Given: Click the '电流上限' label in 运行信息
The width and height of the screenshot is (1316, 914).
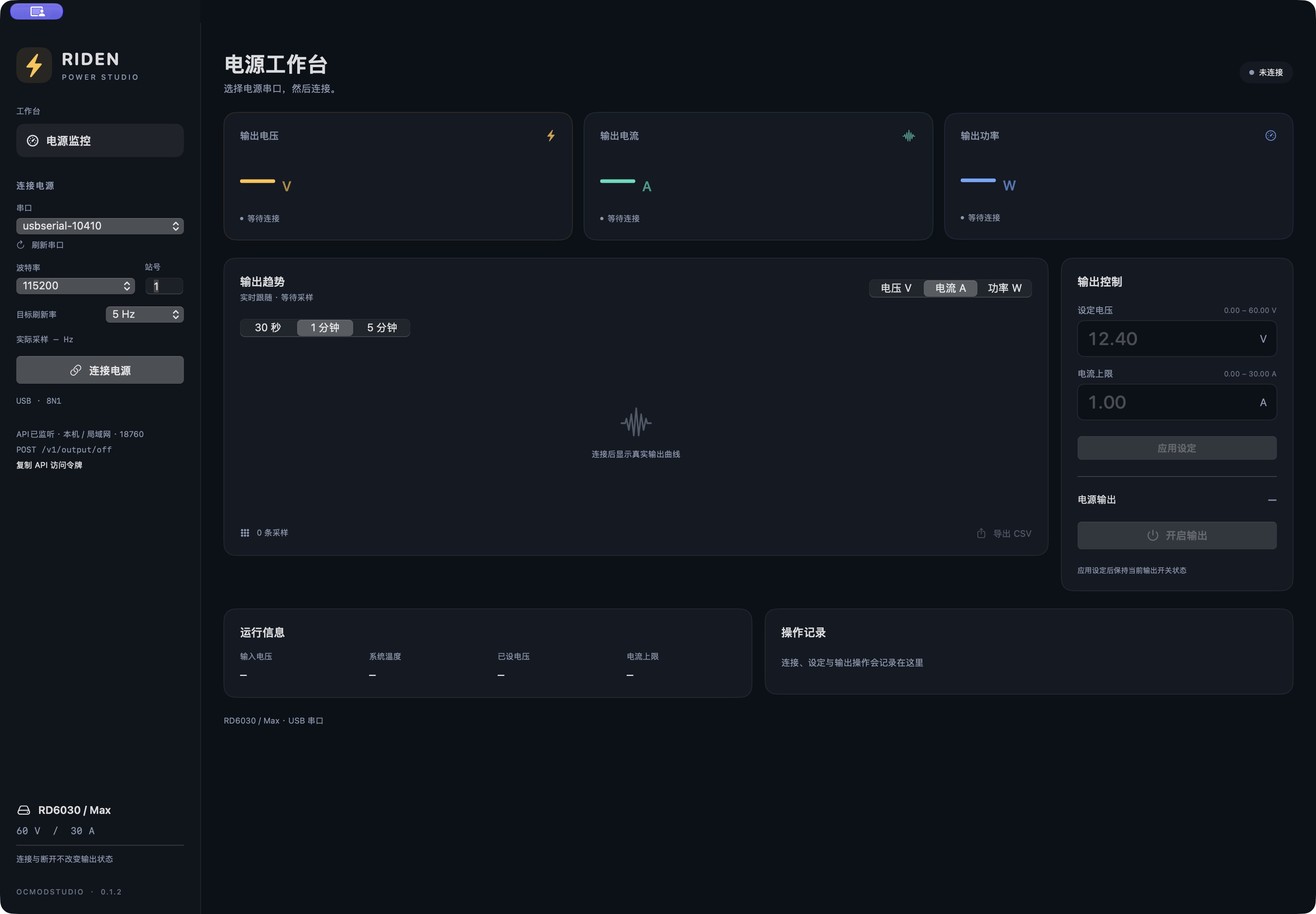Looking at the screenshot, I should pyautogui.click(x=643, y=657).
